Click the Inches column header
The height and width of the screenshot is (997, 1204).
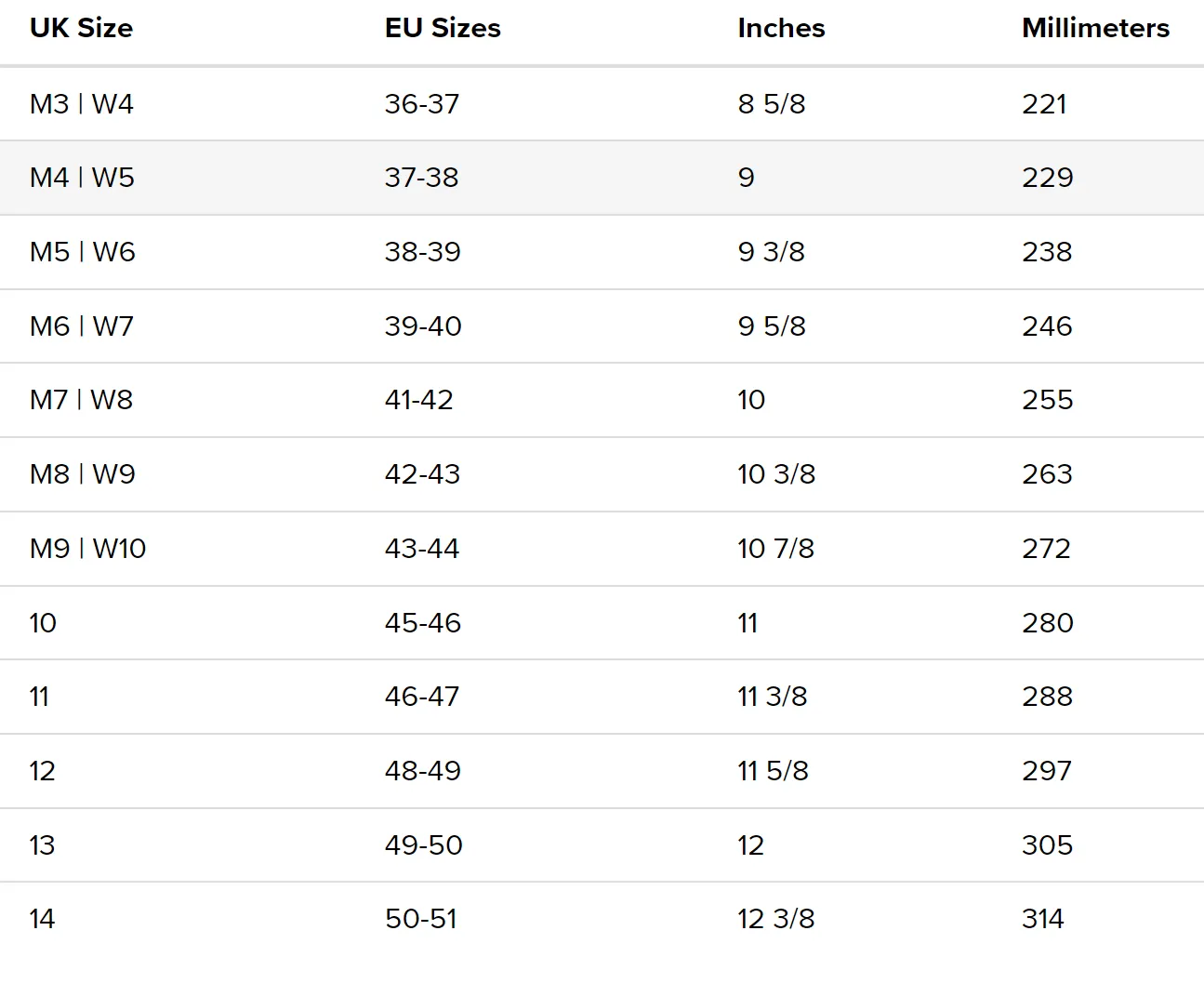pos(781,28)
